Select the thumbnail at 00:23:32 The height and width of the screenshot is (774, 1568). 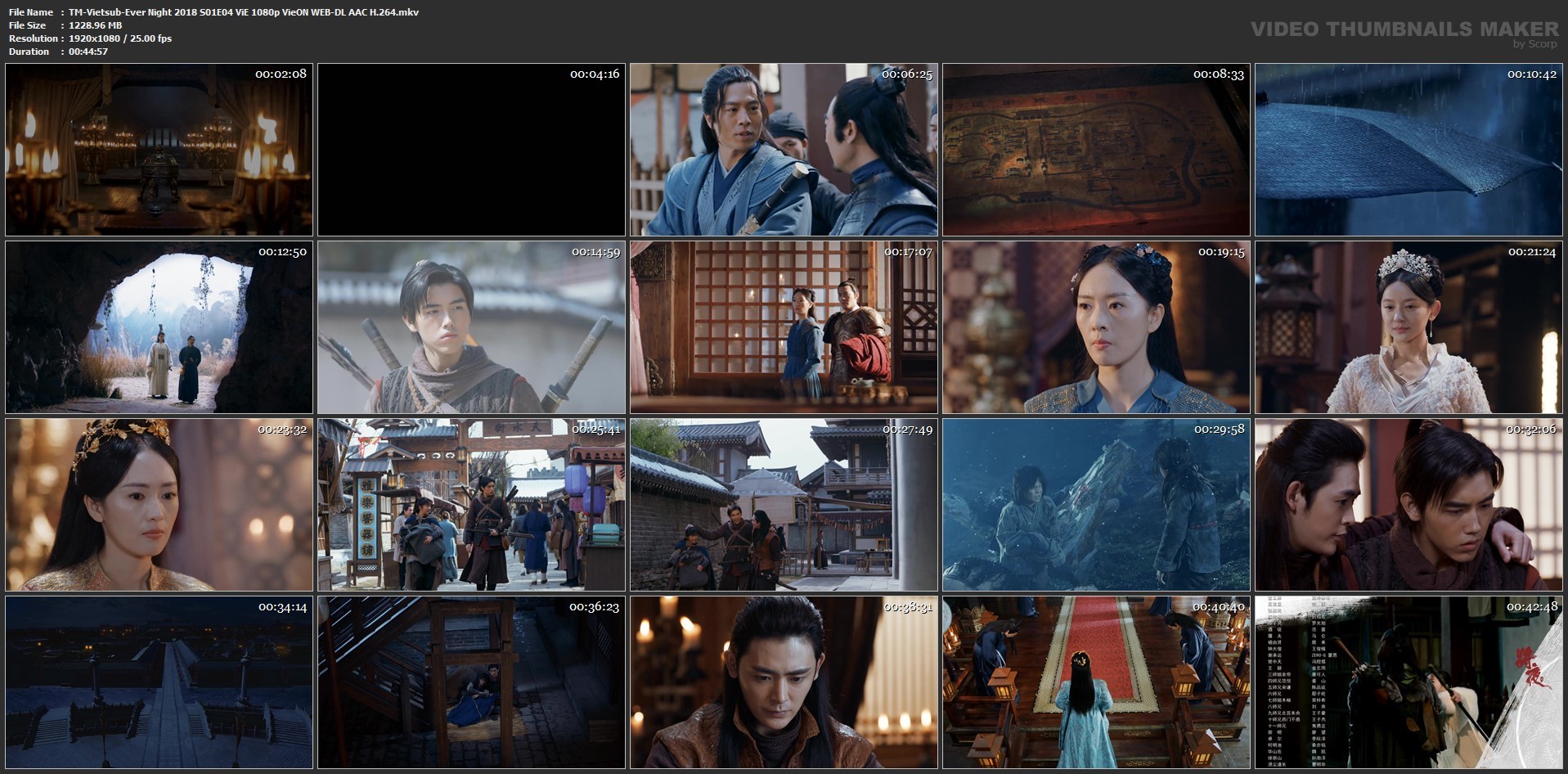[159, 505]
